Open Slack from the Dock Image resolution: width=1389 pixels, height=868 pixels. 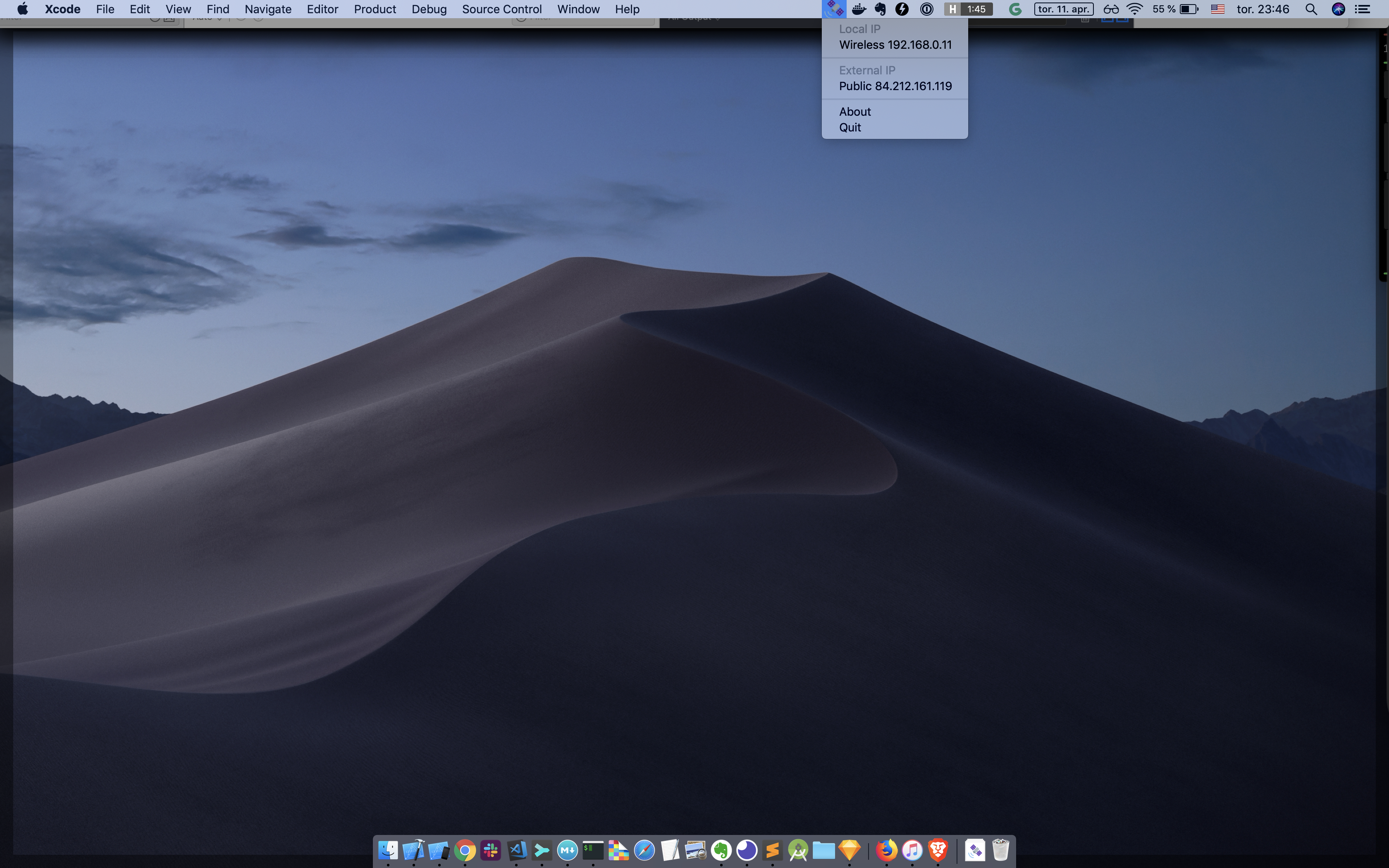pyautogui.click(x=491, y=850)
